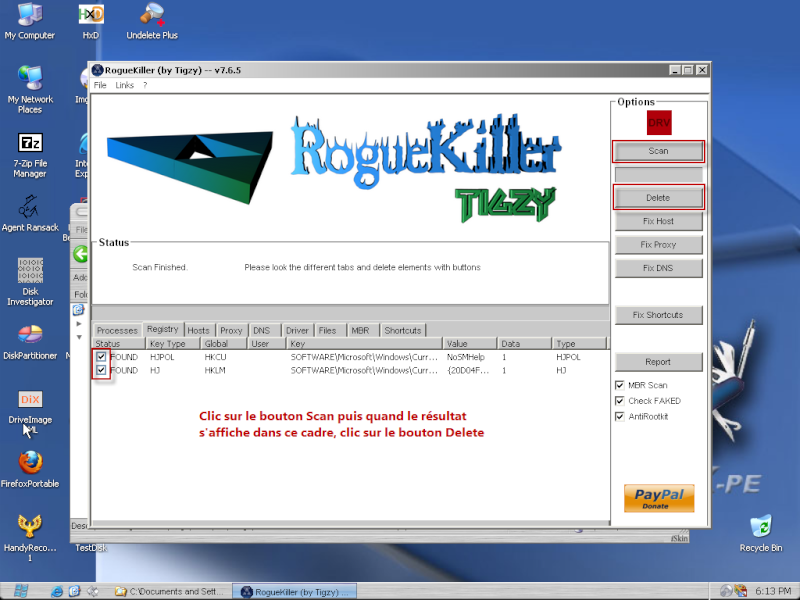Image resolution: width=800 pixels, height=600 pixels.
Task: Toggle the MBR Scan checkbox
Action: click(x=619, y=385)
